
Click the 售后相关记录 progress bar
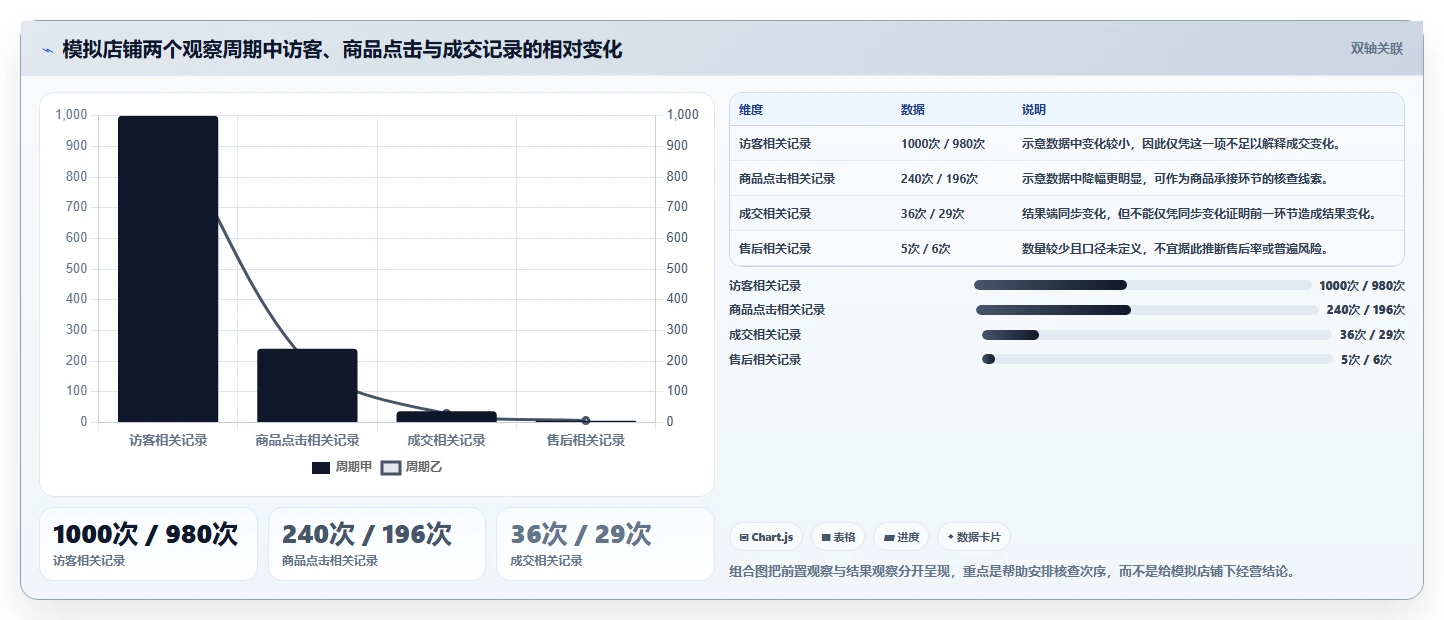click(x=1157, y=359)
